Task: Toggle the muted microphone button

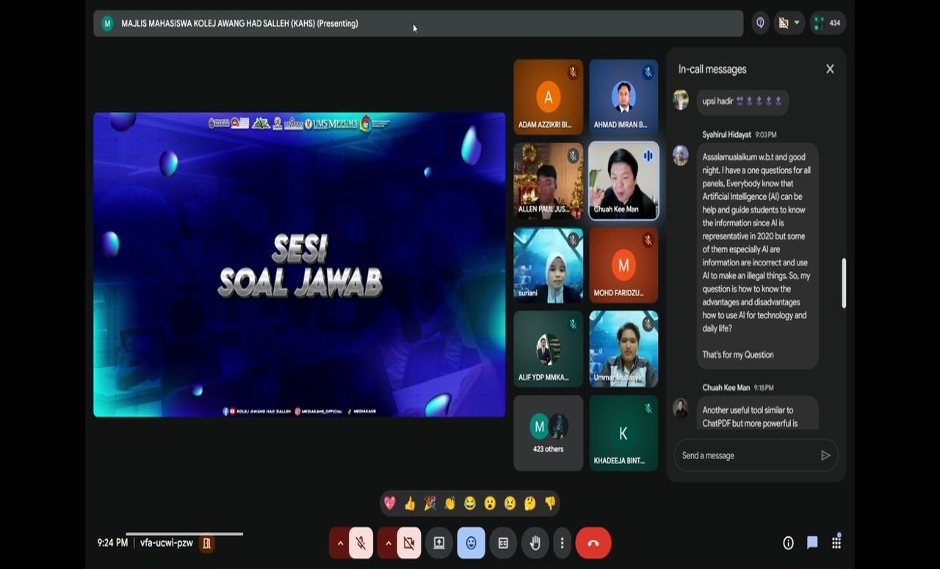Action: tap(361, 543)
